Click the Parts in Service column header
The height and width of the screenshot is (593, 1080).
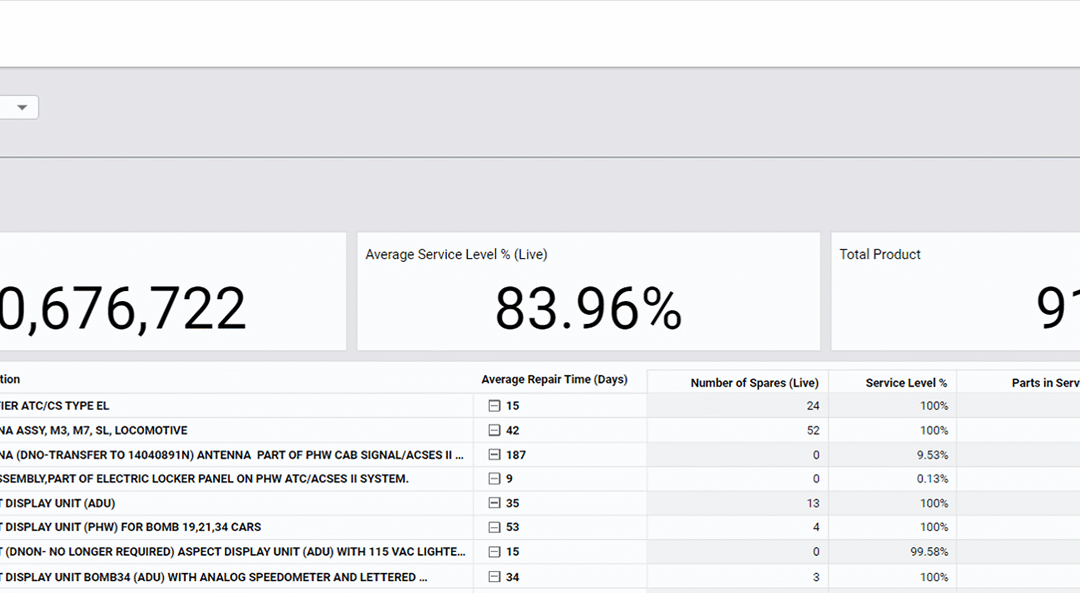pyautogui.click(x=1046, y=382)
